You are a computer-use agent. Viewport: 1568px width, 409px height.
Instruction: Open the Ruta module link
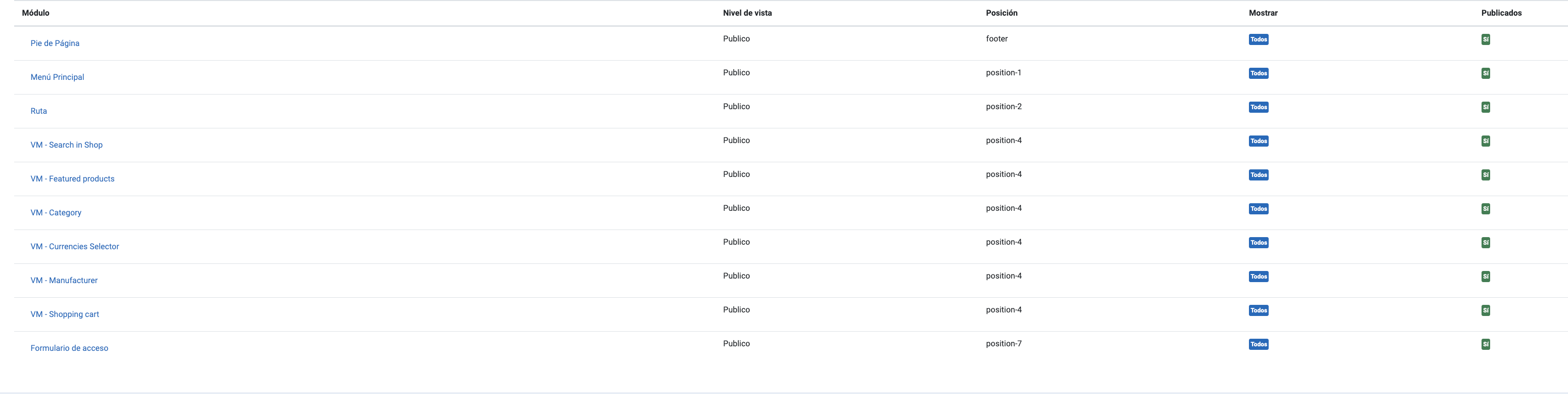(x=38, y=111)
